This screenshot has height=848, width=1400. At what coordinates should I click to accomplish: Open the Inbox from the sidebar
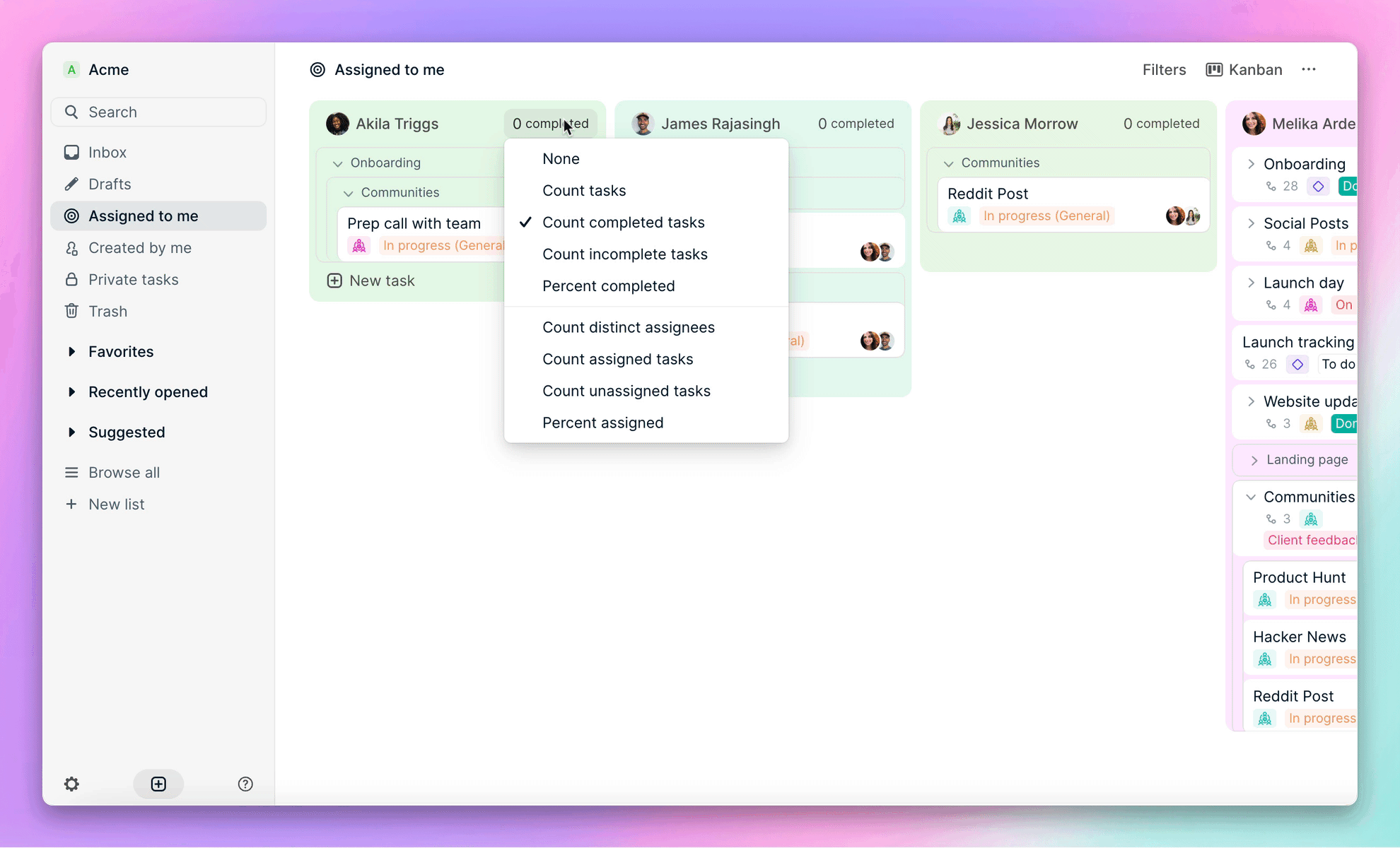pos(107,152)
